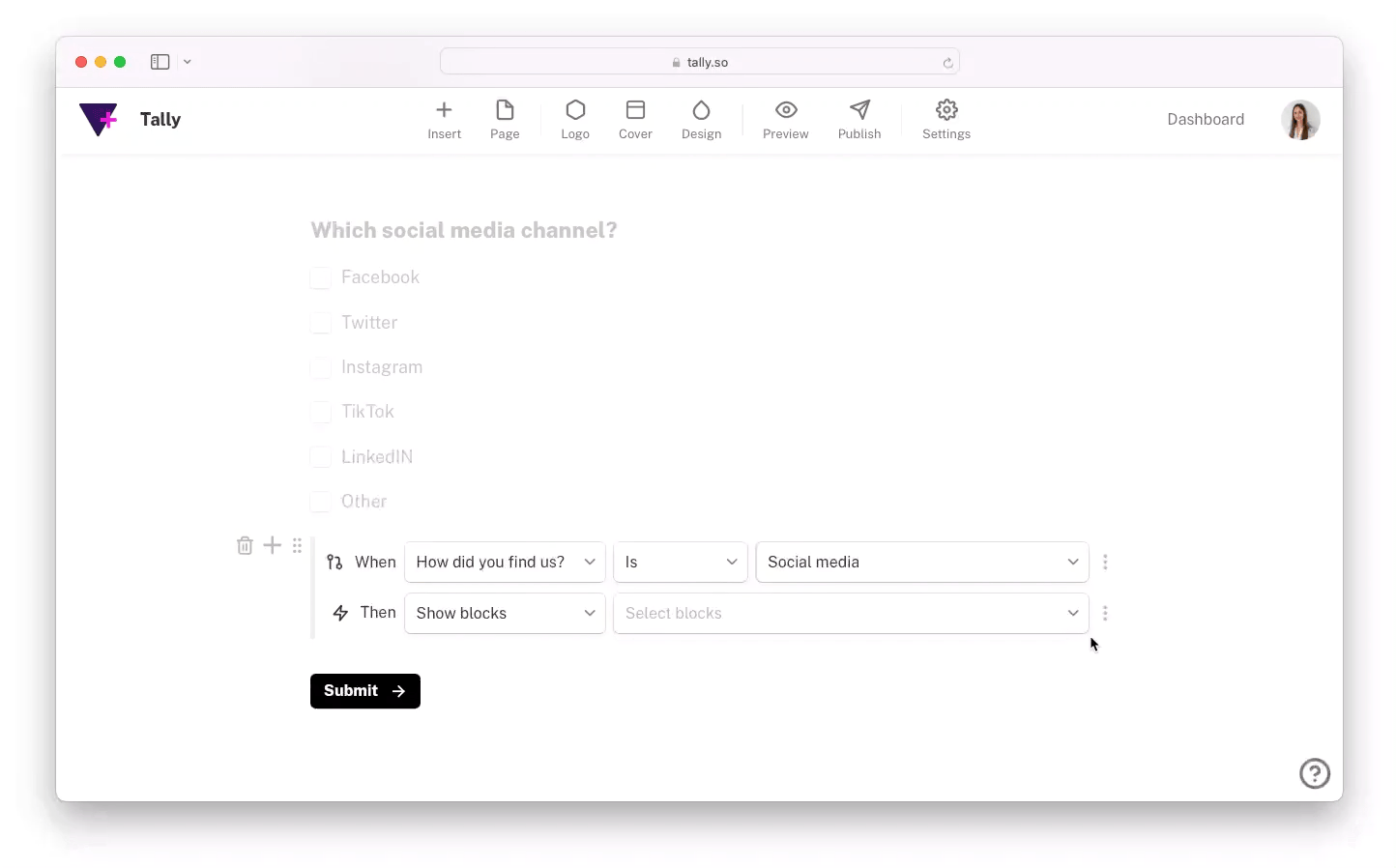The image size is (1396, 868).
Task: Click the Twitter option label
Action: tap(369, 323)
